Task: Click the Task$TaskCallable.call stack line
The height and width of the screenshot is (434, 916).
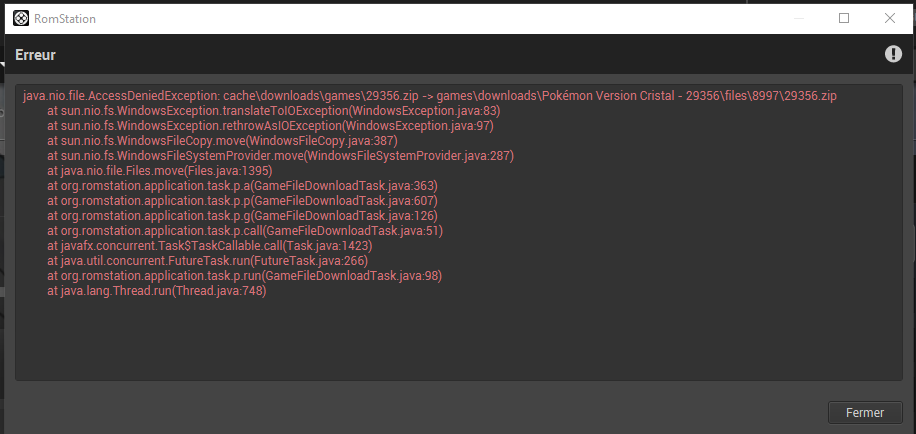Action: click(210, 246)
